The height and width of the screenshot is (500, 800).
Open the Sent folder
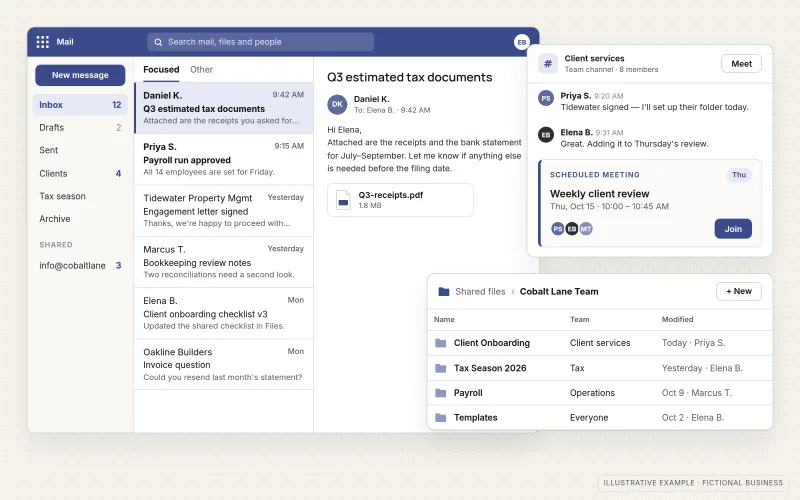(80, 150)
